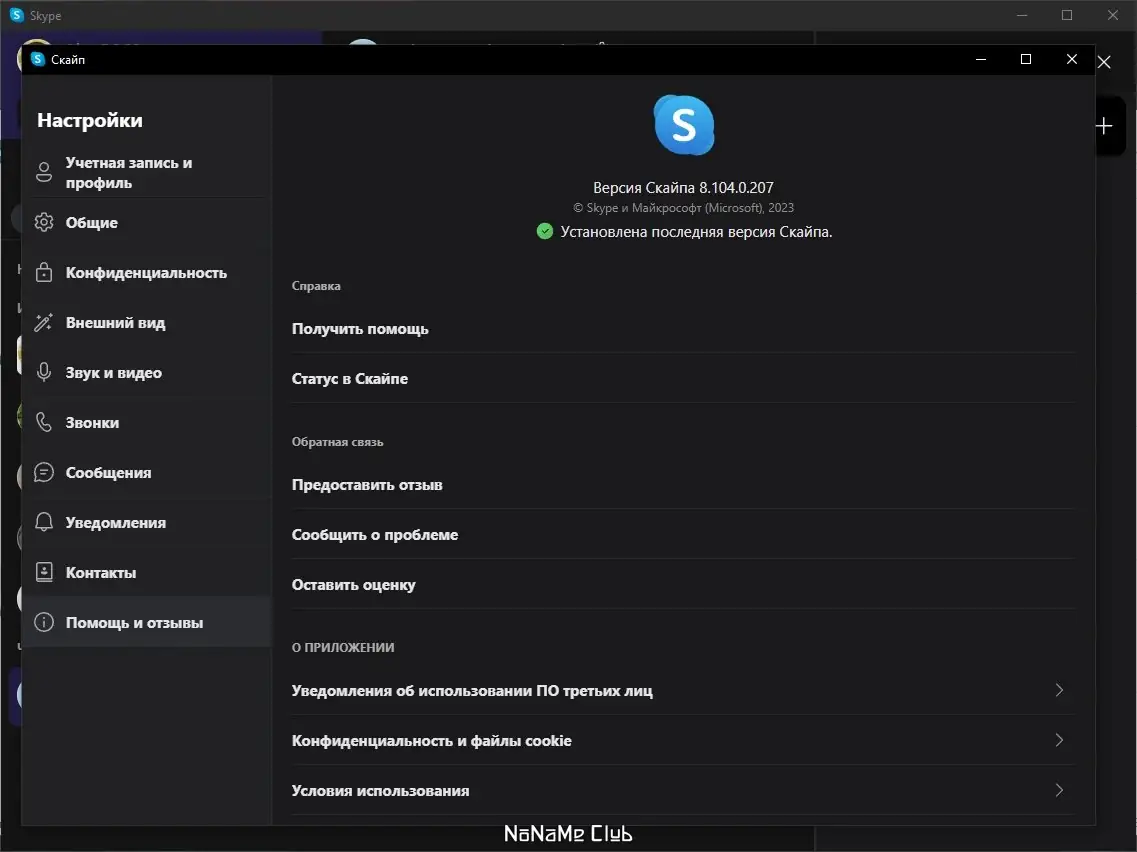1137x852 pixels.
Task: Close the Скайп settings window
Action: 1072,59
